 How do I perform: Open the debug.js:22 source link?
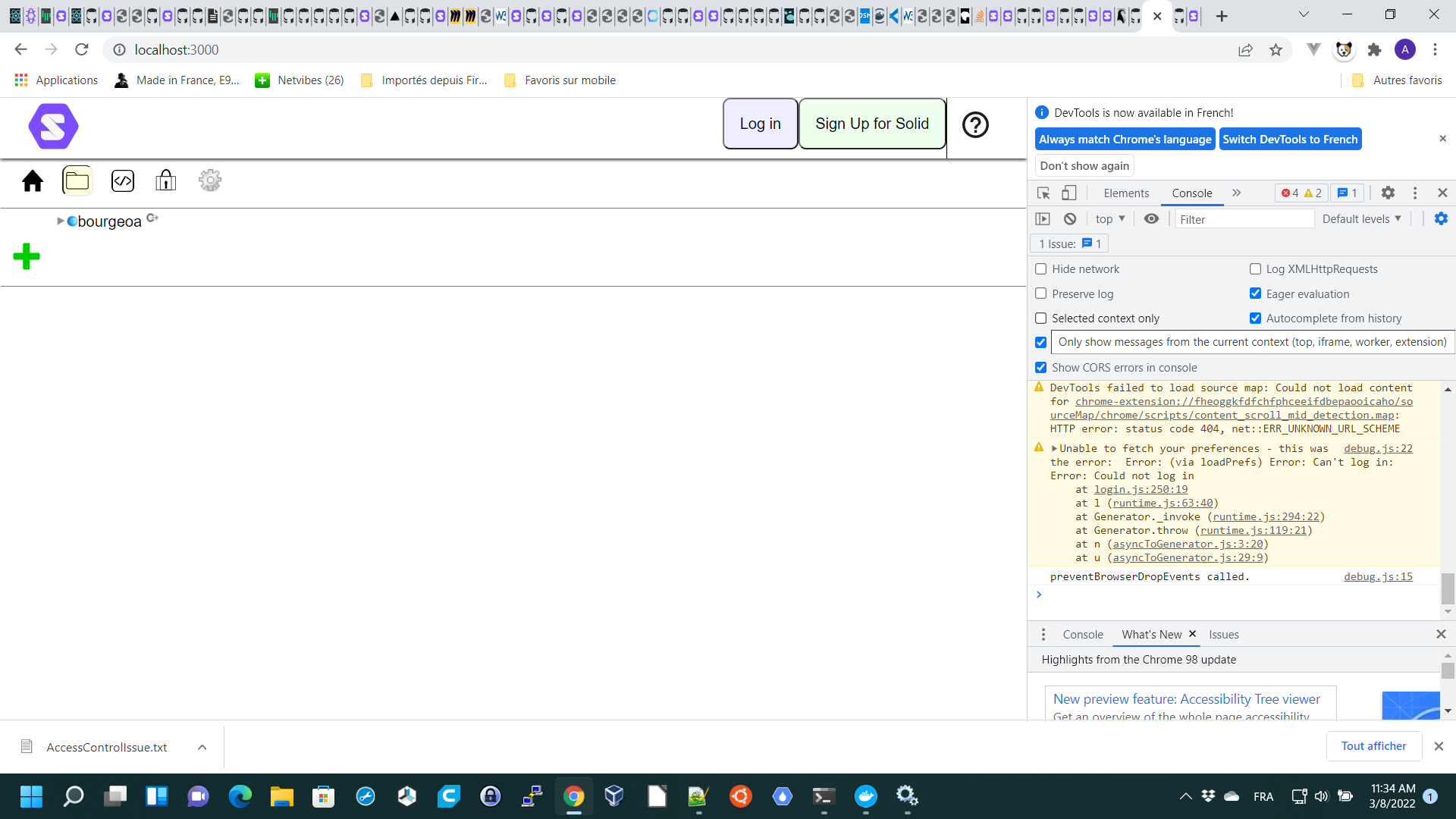[x=1378, y=448]
